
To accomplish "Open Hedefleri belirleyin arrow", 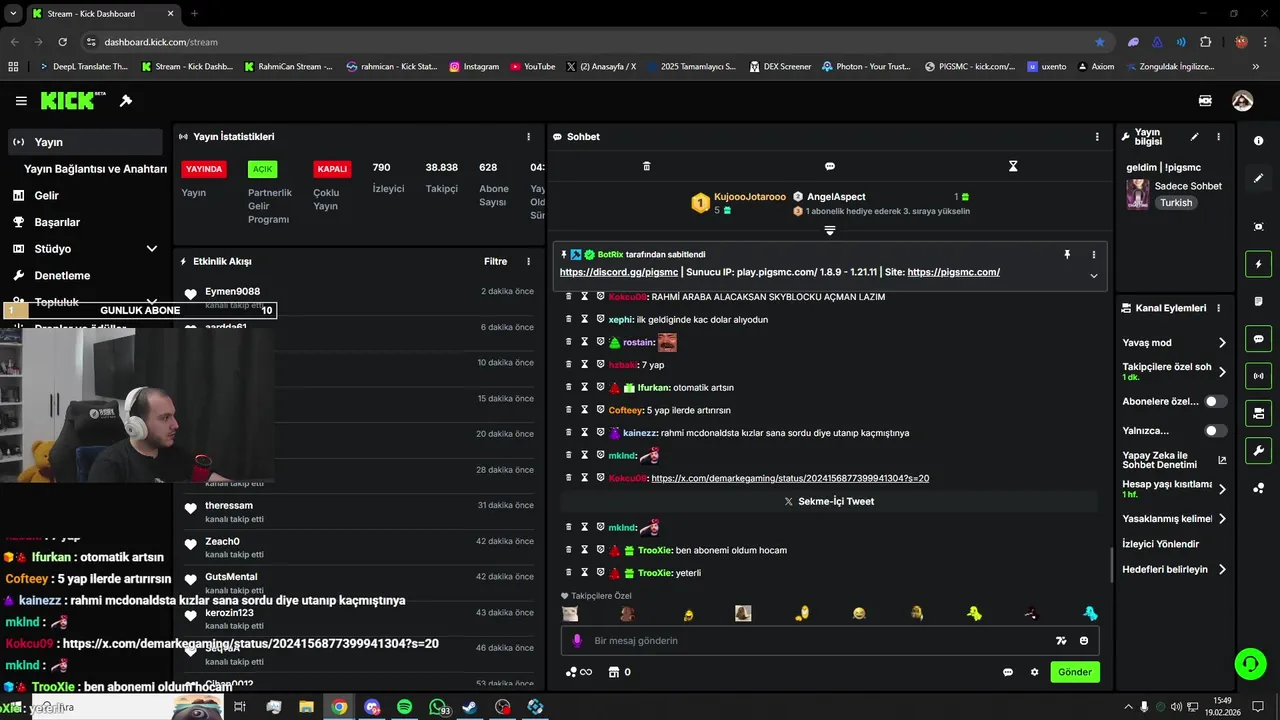I will point(1222,569).
